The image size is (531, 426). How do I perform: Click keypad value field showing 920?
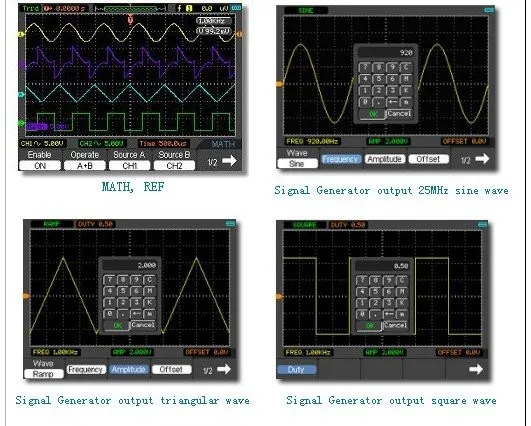click(x=386, y=53)
